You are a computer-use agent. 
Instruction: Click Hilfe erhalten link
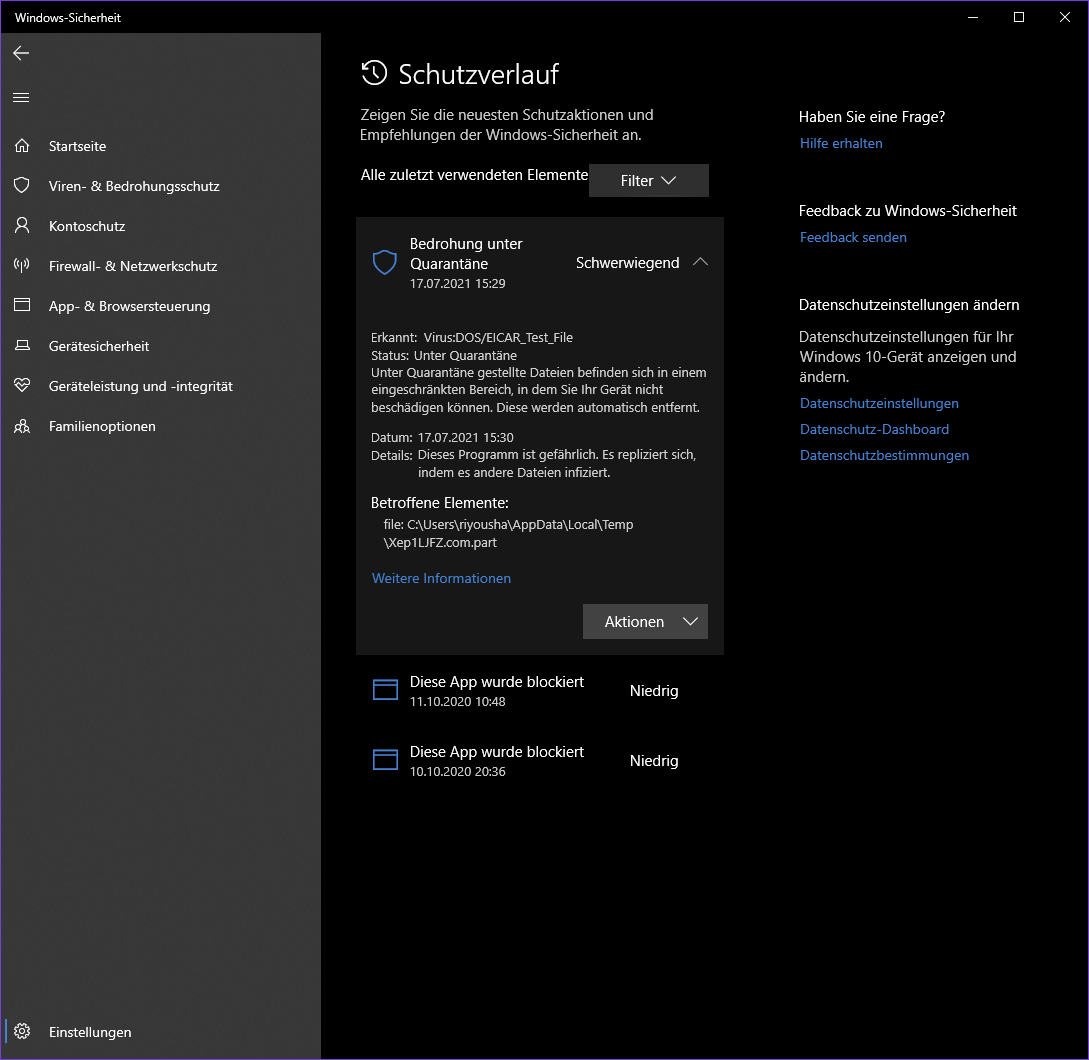841,143
